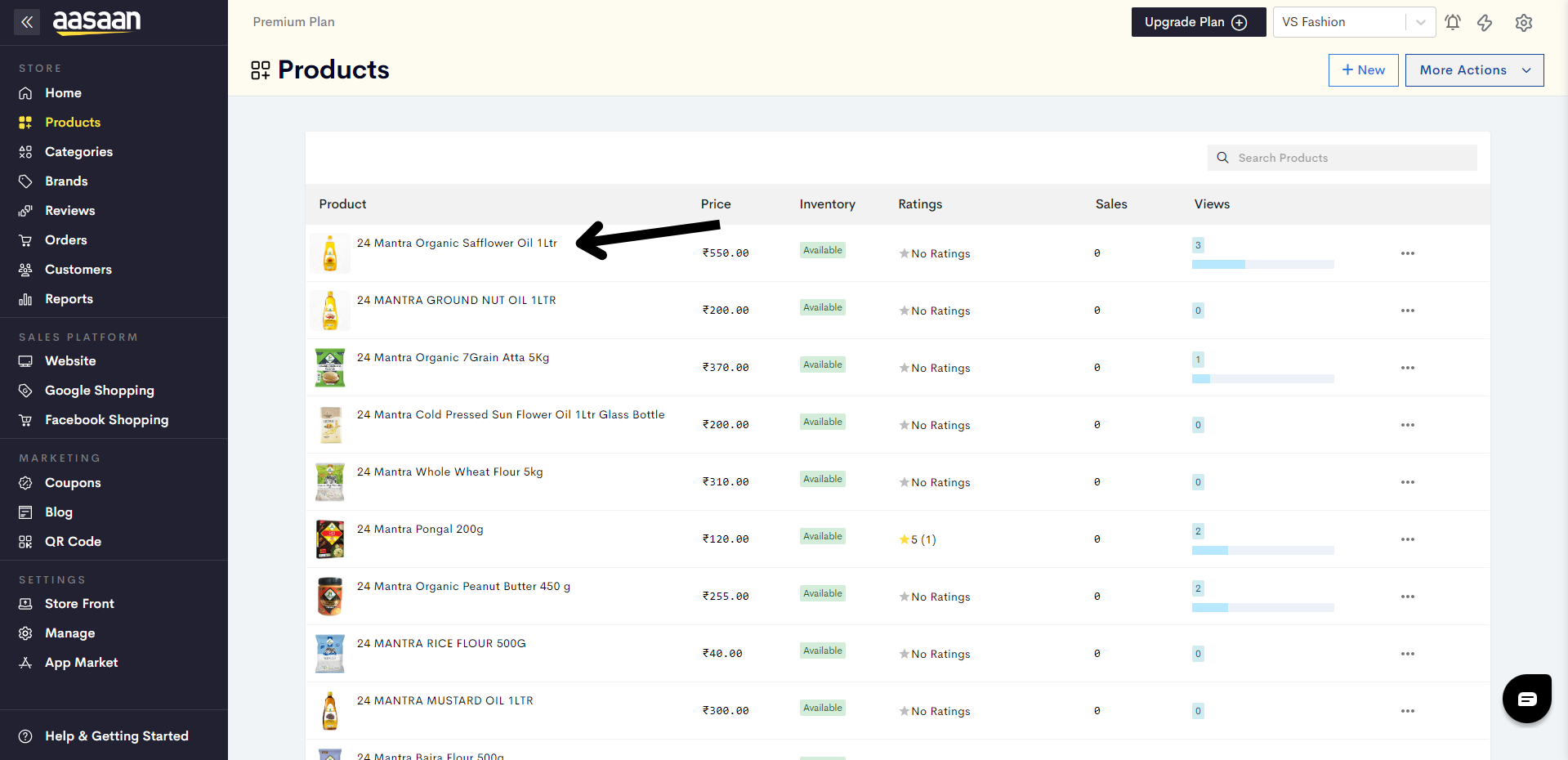Select Products in the sidebar

coord(73,123)
